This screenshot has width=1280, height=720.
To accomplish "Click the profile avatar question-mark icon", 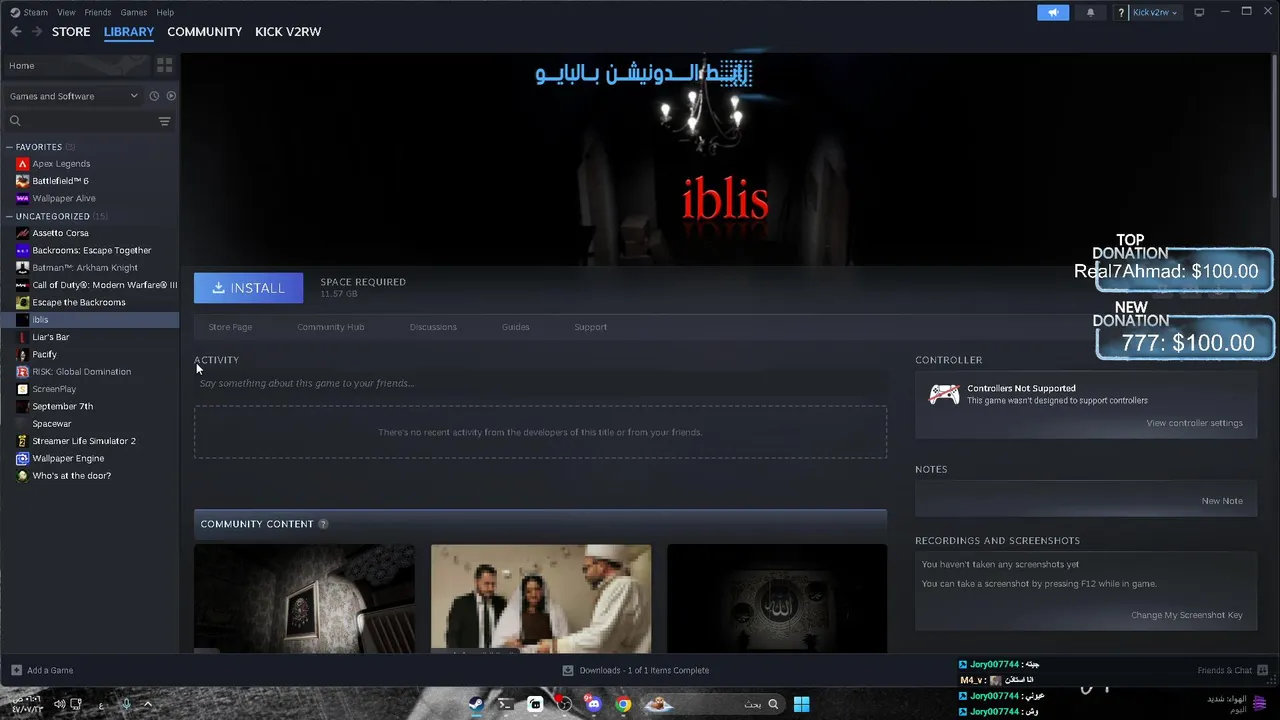I will tap(1121, 12).
